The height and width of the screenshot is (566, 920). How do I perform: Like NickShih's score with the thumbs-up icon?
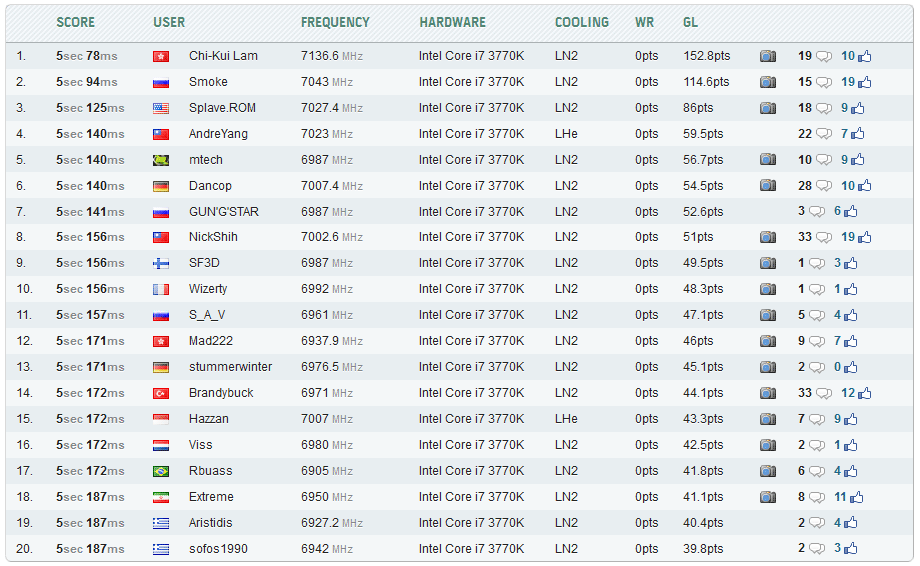pos(864,238)
